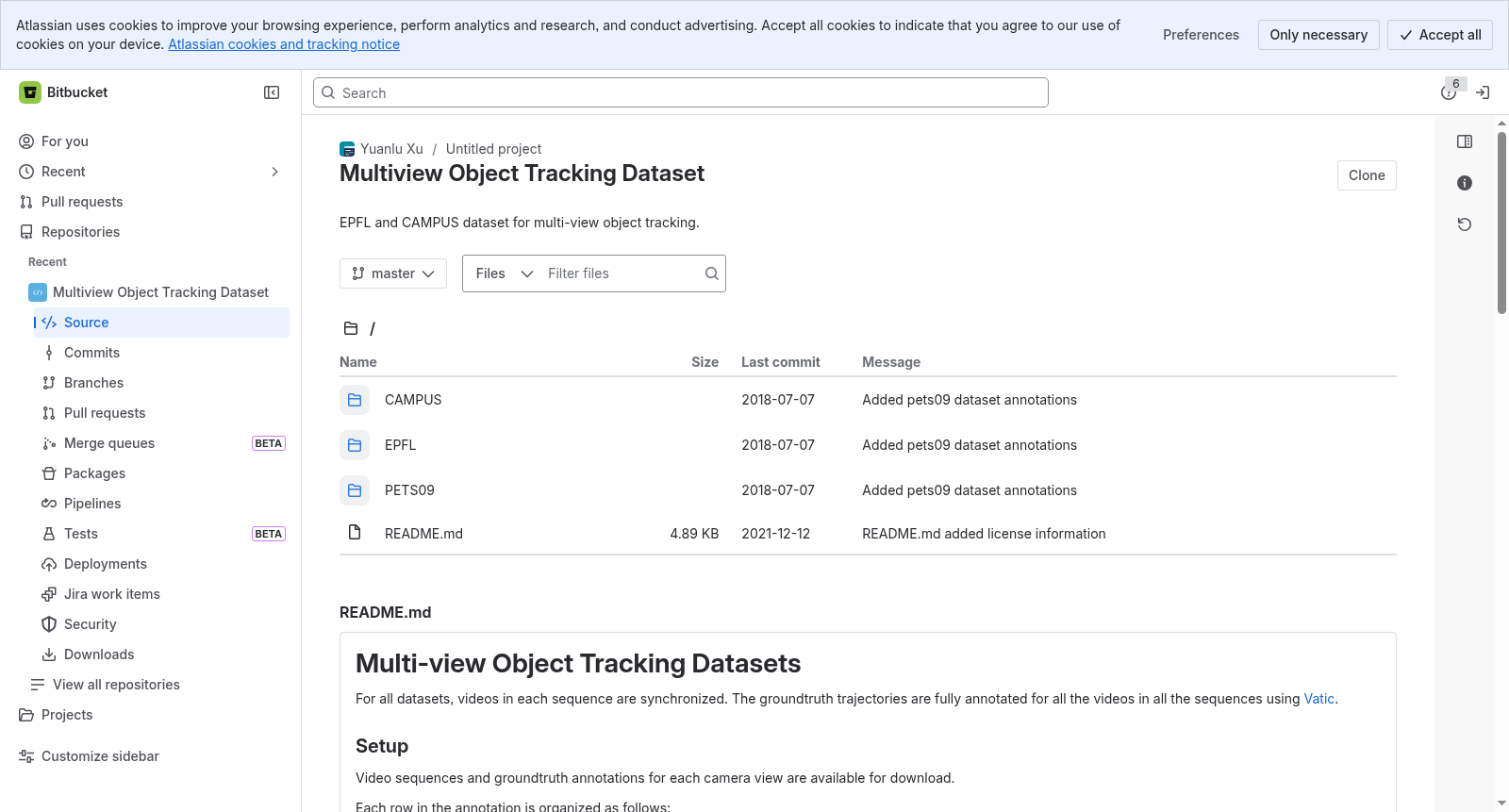This screenshot has width=1509, height=812.
Task: Expand the Recent menu chevron
Action: pyautogui.click(x=274, y=172)
